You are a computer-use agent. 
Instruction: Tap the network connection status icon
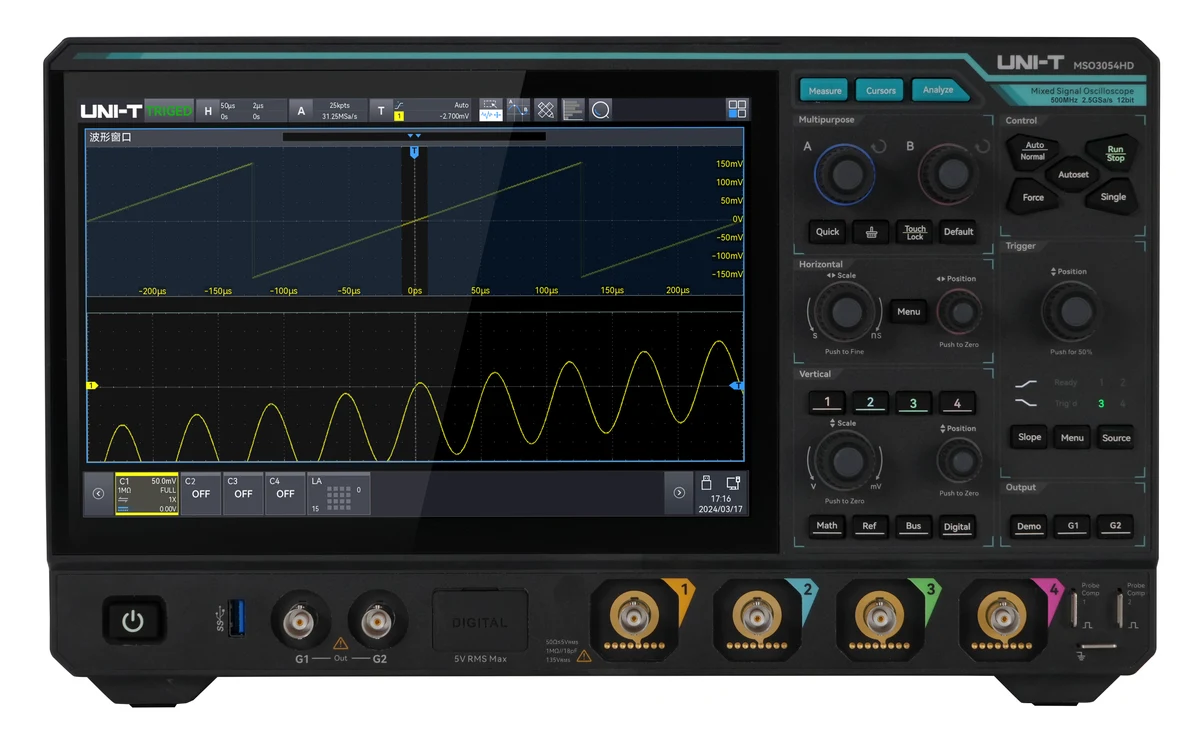[x=733, y=482]
